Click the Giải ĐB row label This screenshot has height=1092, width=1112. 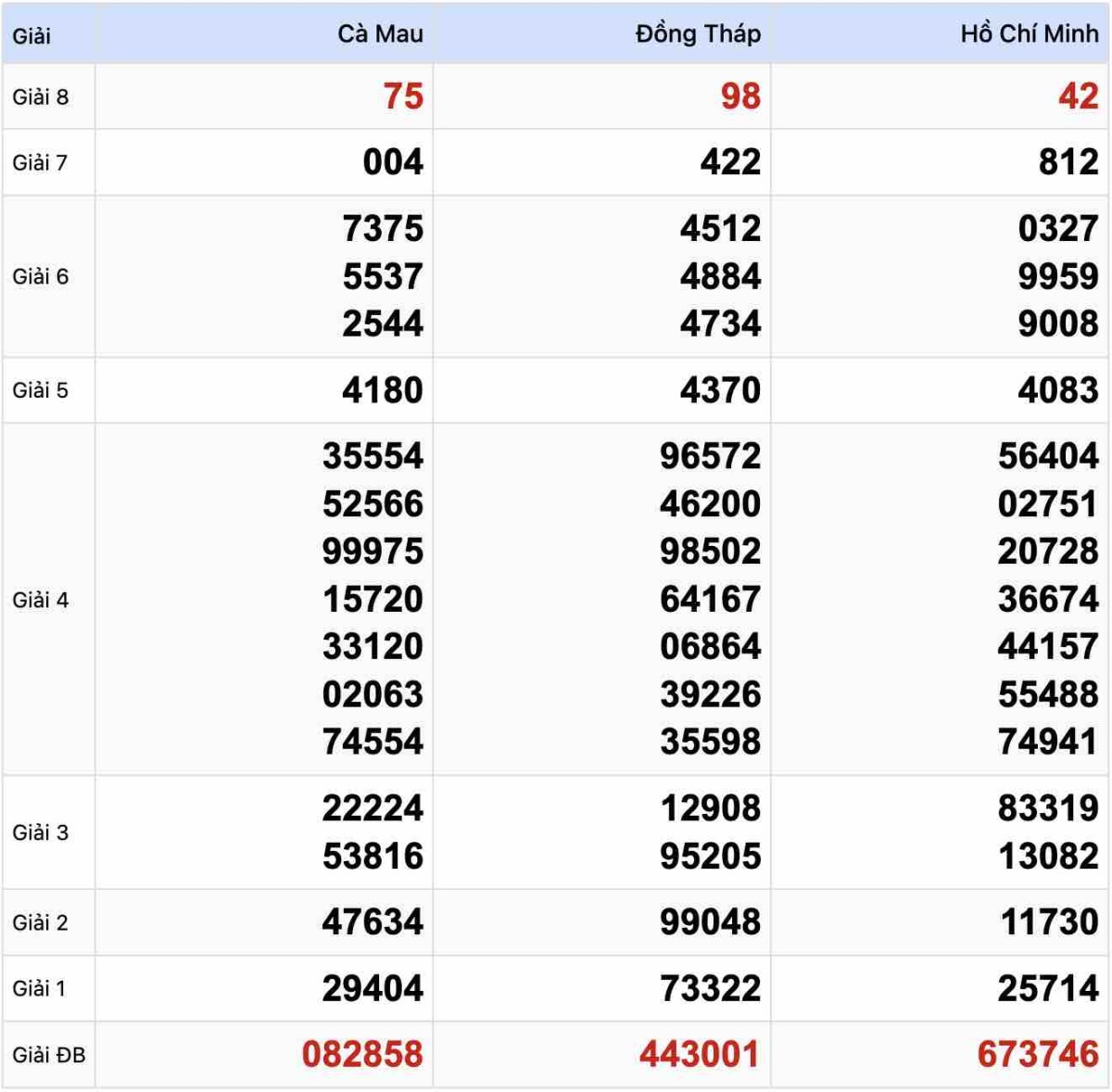[x=48, y=1055]
